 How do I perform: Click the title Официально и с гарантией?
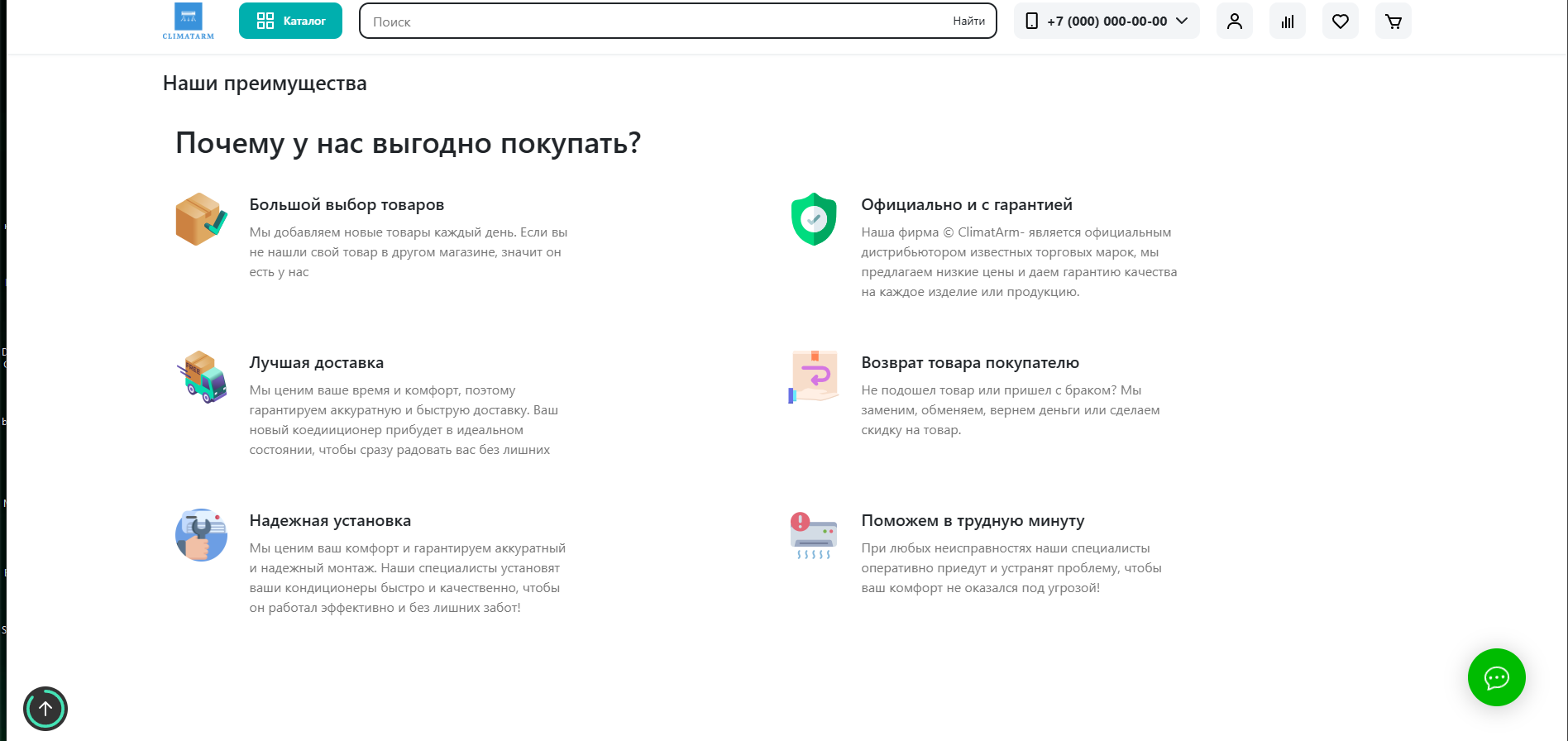pos(967,204)
